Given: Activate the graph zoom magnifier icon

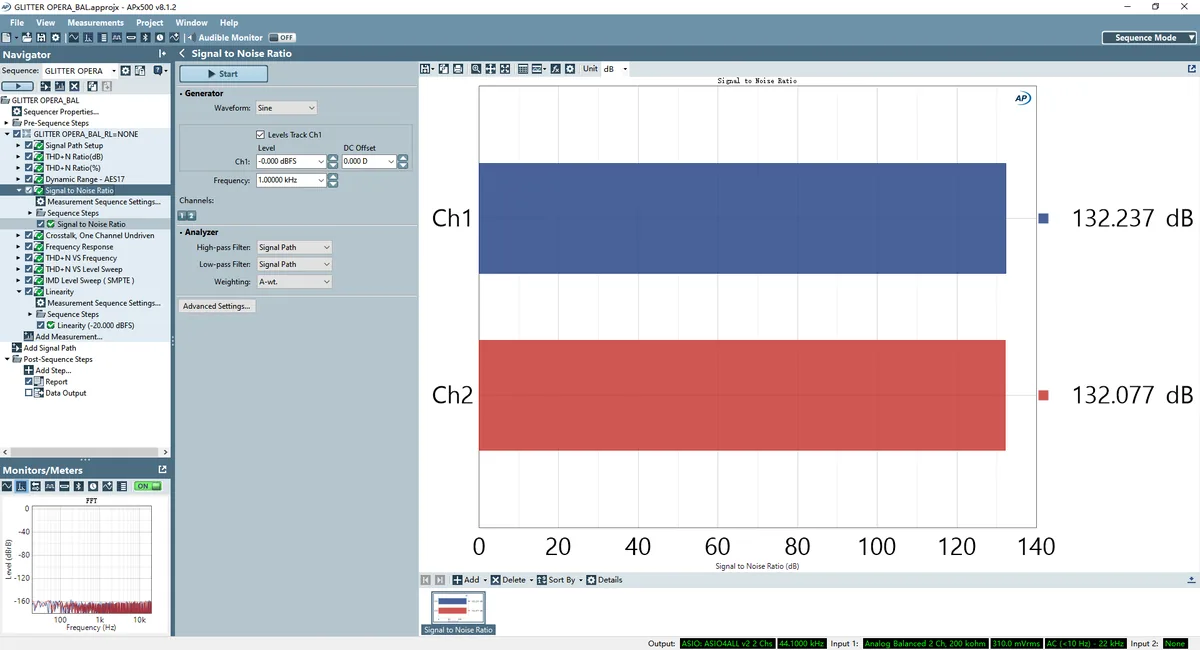Looking at the screenshot, I should (476, 69).
